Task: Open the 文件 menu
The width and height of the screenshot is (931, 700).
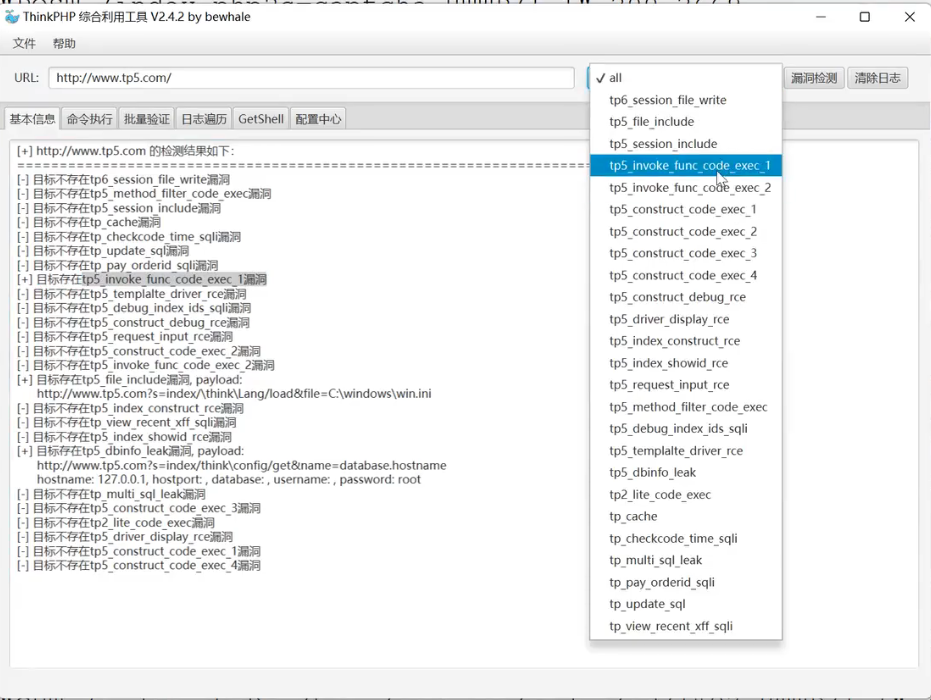Action: (x=24, y=43)
